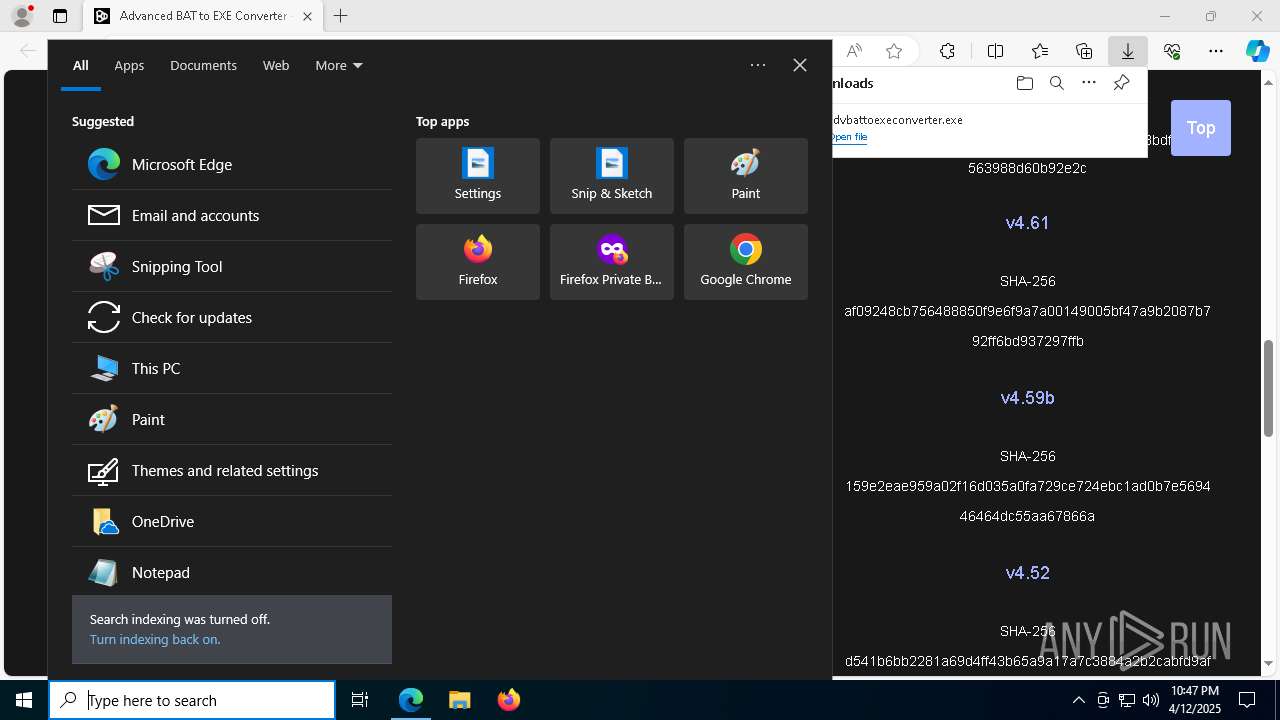The width and height of the screenshot is (1280, 720).
Task: Click Open file link in downloads
Action: (849, 137)
